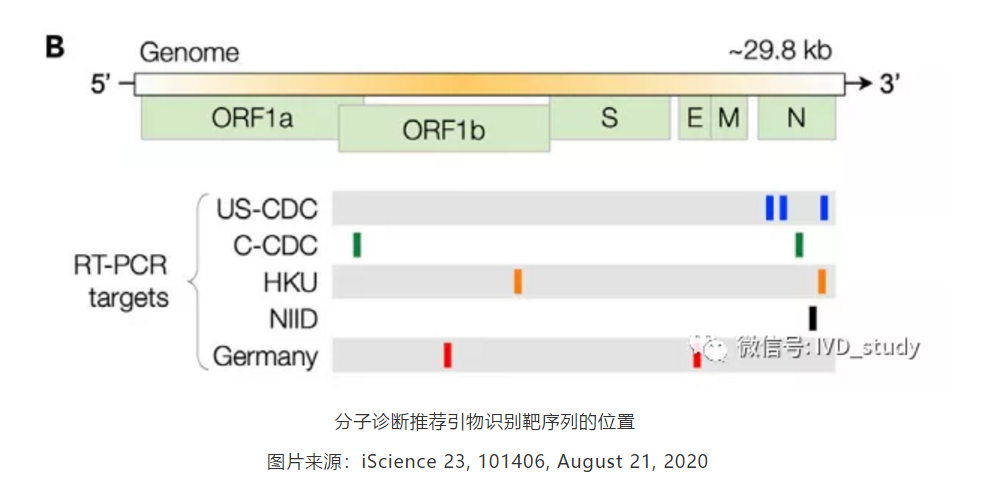Click the N gene box
This screenshot has height=494, width=983.
(x=796, y=117)
